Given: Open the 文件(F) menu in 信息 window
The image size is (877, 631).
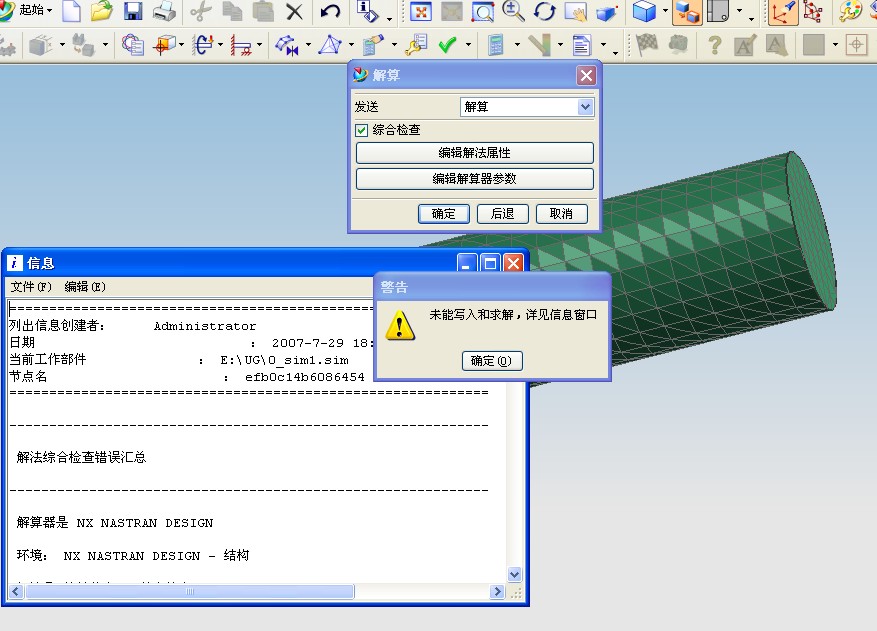Looking at the screenshot, I should pos(31,287).
